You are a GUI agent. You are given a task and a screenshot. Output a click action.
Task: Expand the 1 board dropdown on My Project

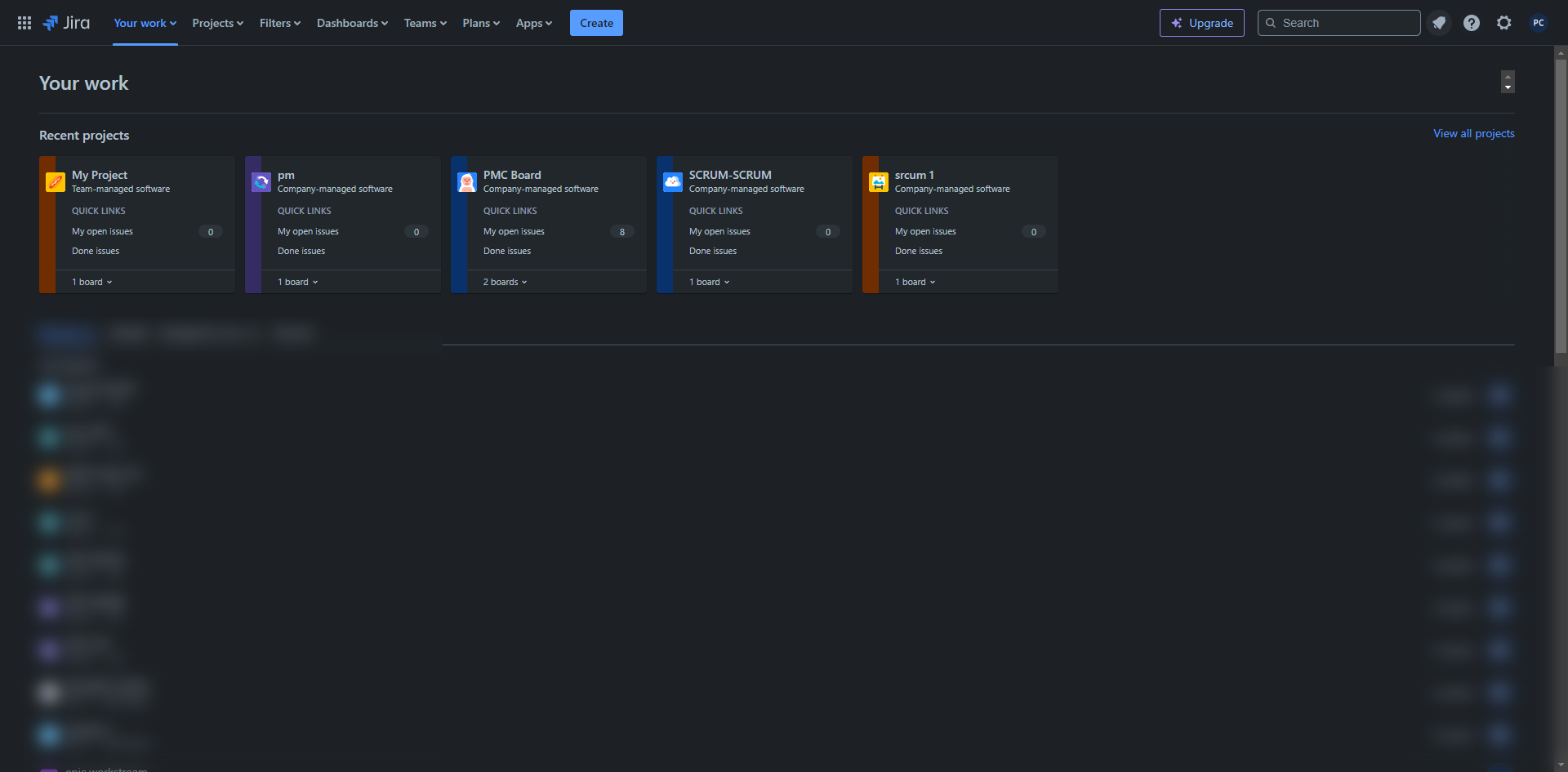92,282
